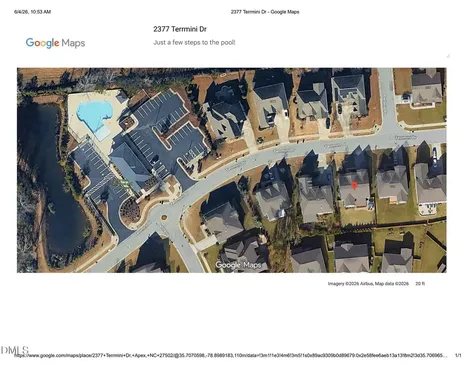Click the satellite map image

[x=232, y=170]
